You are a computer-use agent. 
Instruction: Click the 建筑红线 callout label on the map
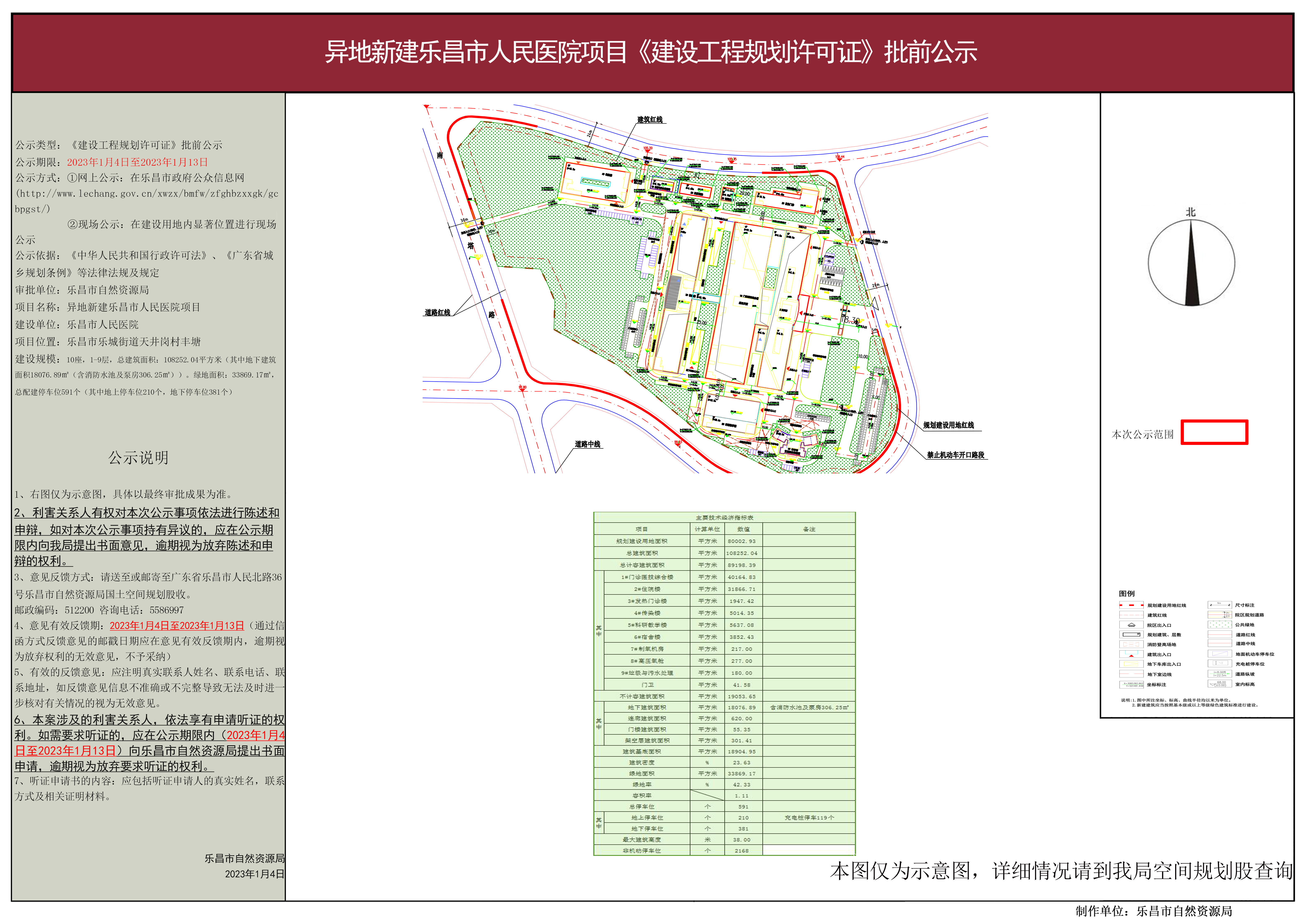coord(650,119)
